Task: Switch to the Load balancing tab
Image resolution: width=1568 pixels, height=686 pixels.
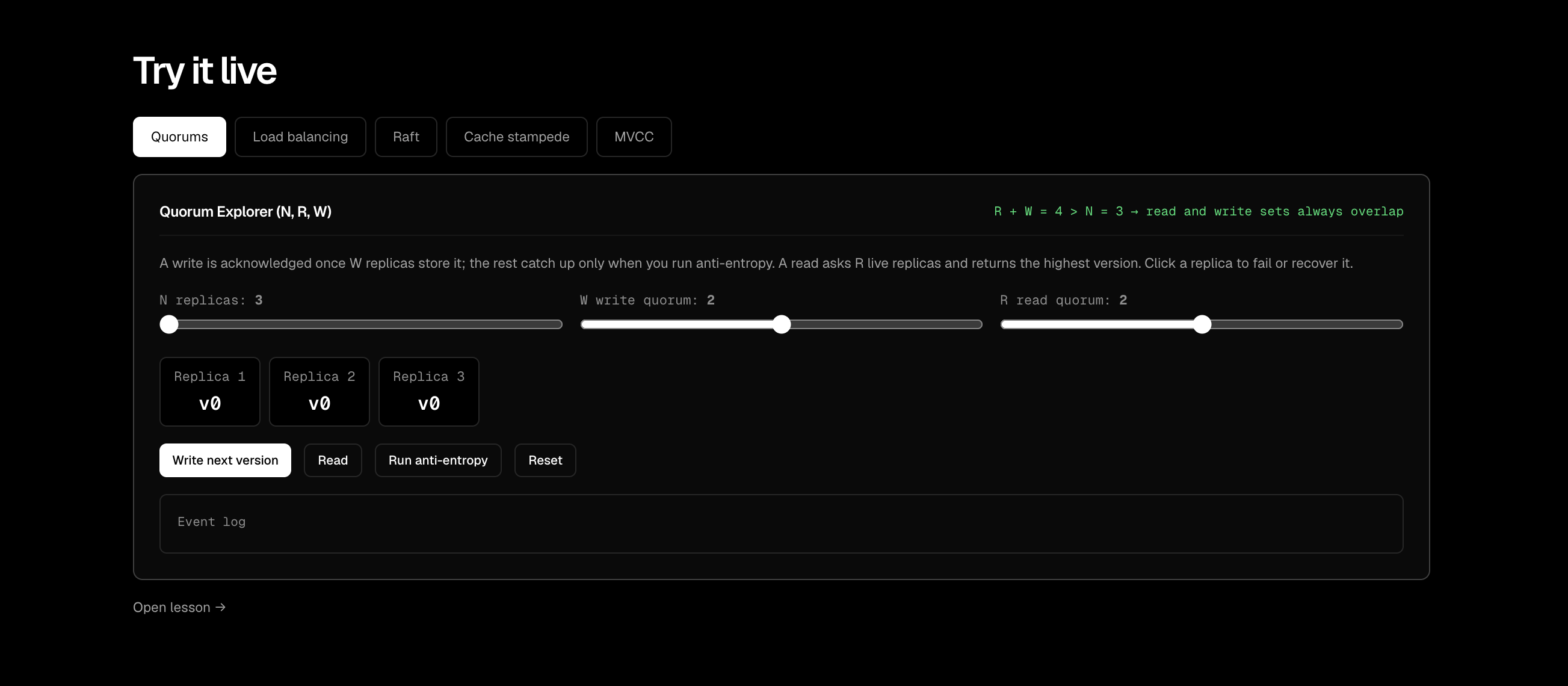Action: 300,137
